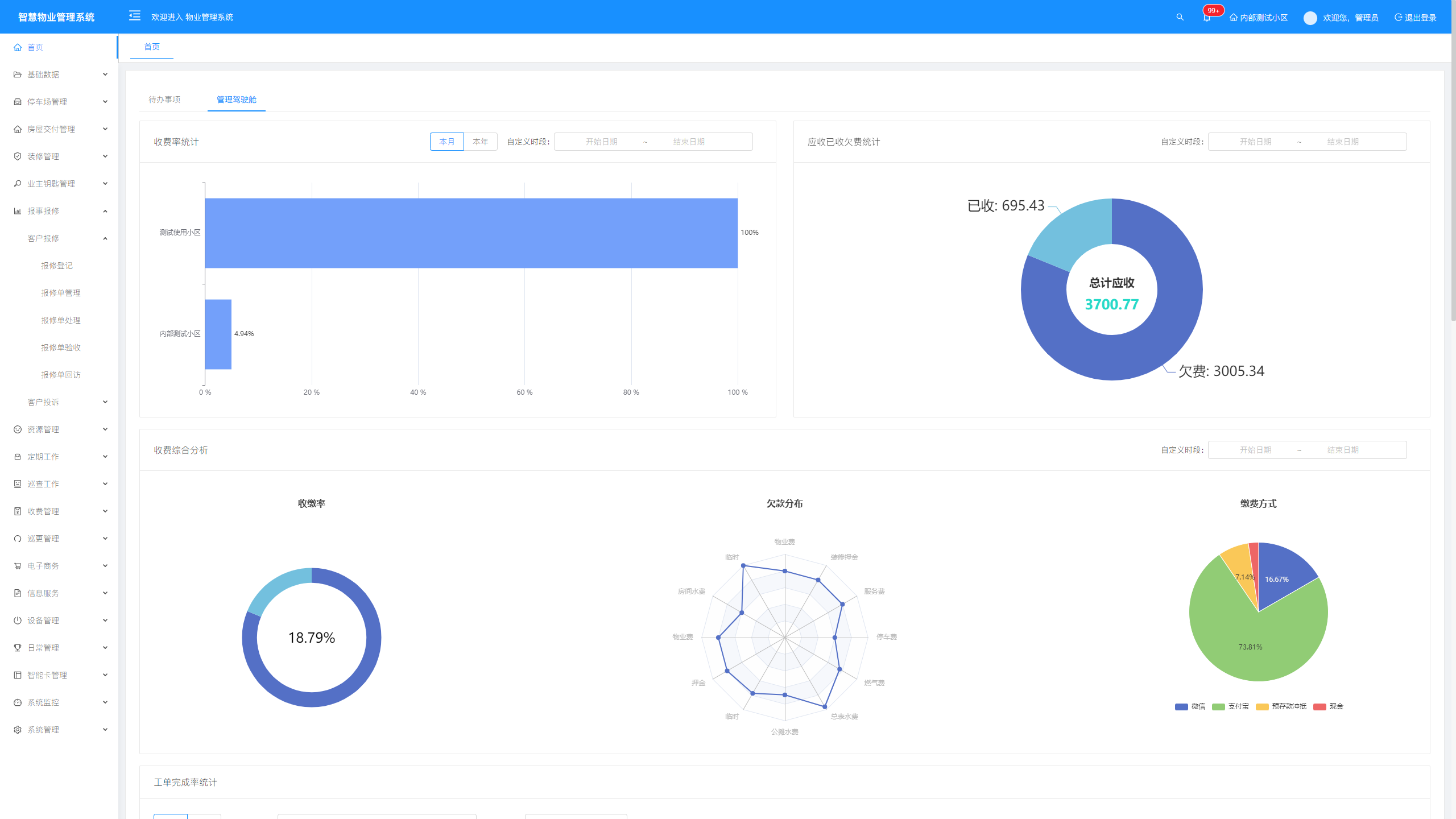Select the 本年 period toggle

pyautogui.click(x=480, y=142)
